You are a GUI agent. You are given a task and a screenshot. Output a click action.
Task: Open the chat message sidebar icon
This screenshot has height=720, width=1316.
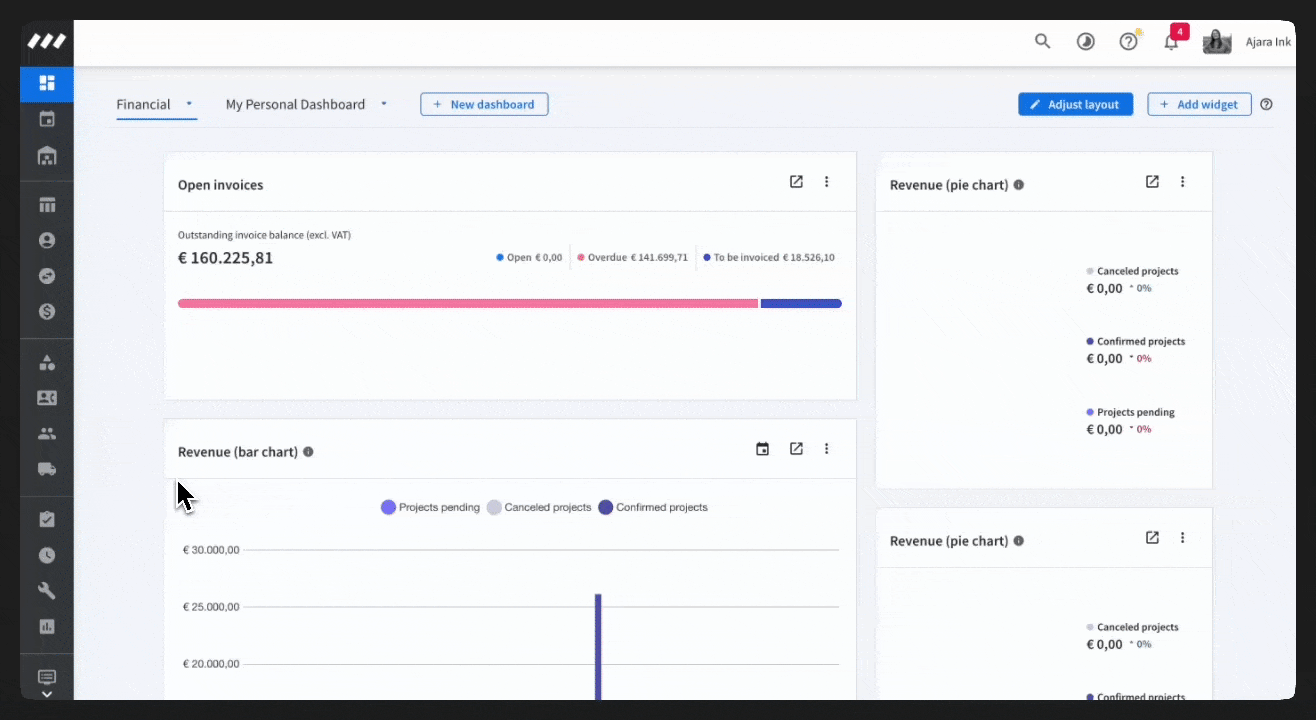pos(47,677)
